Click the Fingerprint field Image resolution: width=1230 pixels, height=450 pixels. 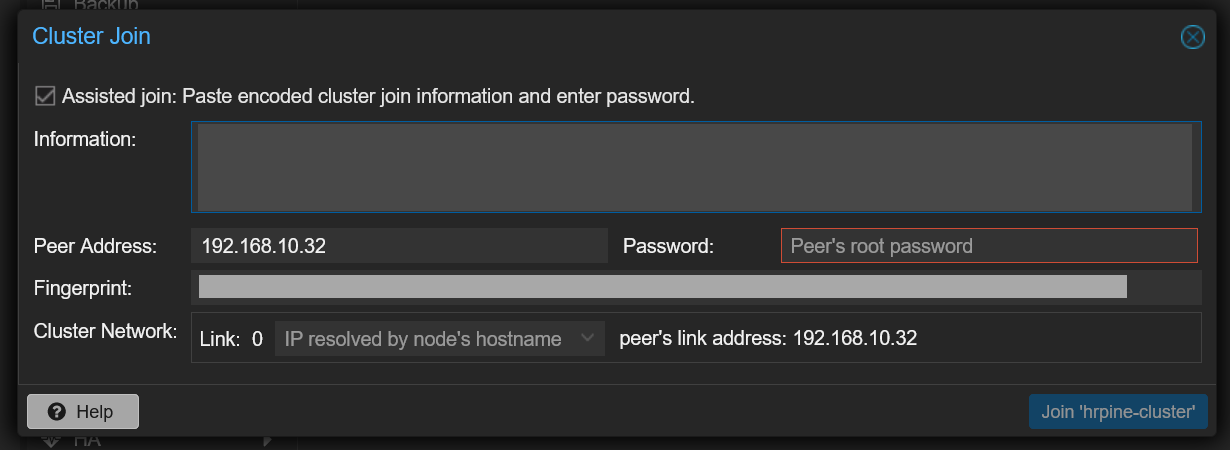tap(696, 288)
